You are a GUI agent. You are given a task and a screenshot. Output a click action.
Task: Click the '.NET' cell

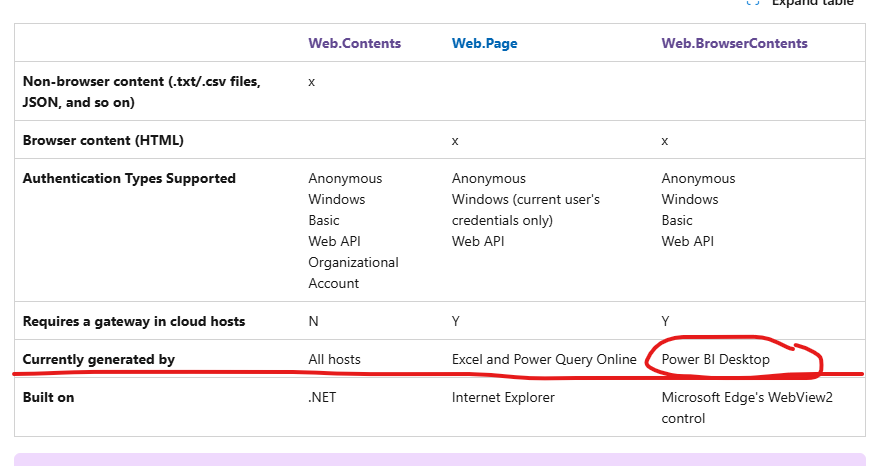pyautogui.click(x=322, y=397)
